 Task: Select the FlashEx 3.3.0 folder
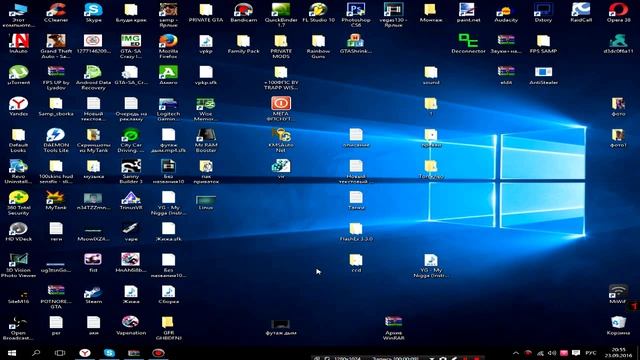(x=356, y=231)
